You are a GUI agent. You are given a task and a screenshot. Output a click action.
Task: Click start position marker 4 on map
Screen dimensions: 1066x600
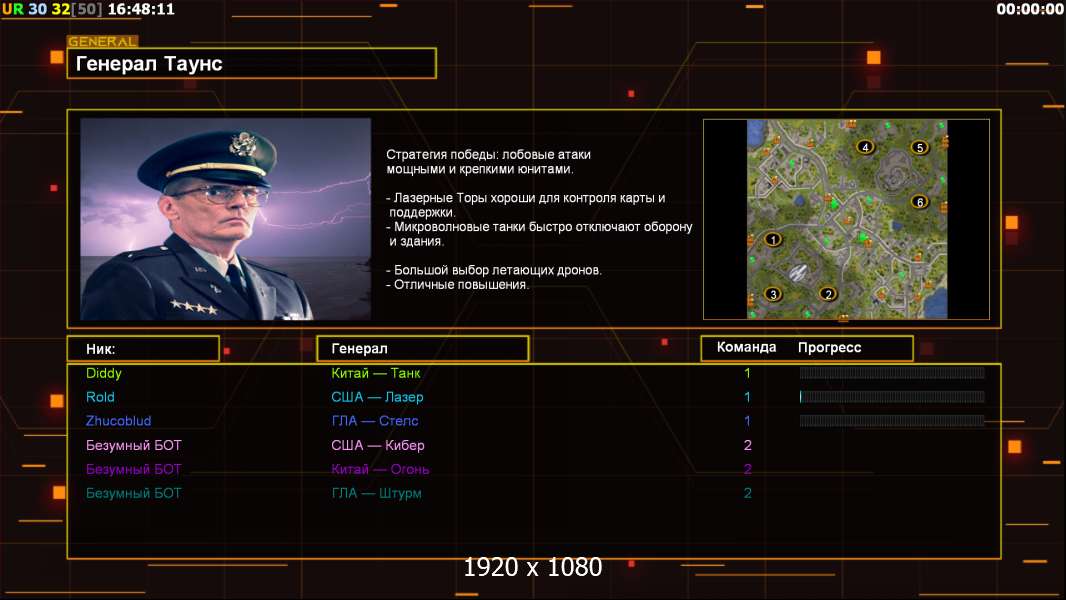(x=865, y=147)
